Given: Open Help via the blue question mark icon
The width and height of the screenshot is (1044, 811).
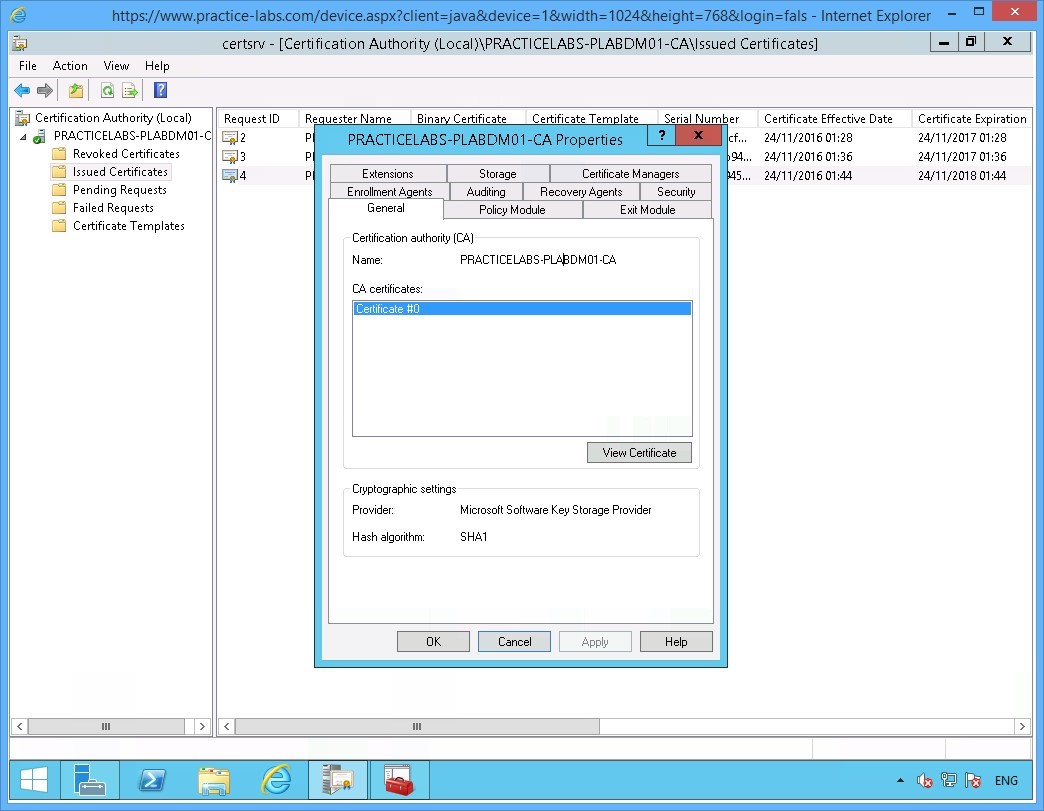Looking at the screenshot, I should pyautogui.click(x=160, y=90).
